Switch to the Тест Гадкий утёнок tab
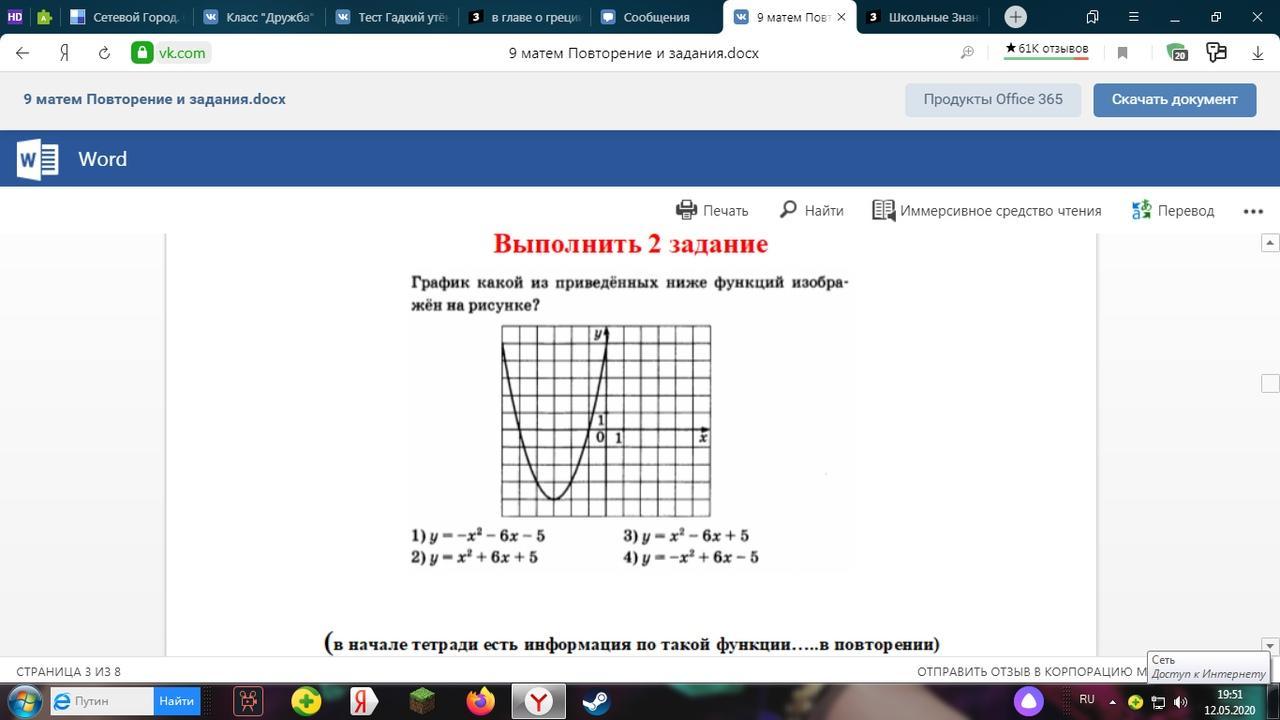 (x=391, y=17)
